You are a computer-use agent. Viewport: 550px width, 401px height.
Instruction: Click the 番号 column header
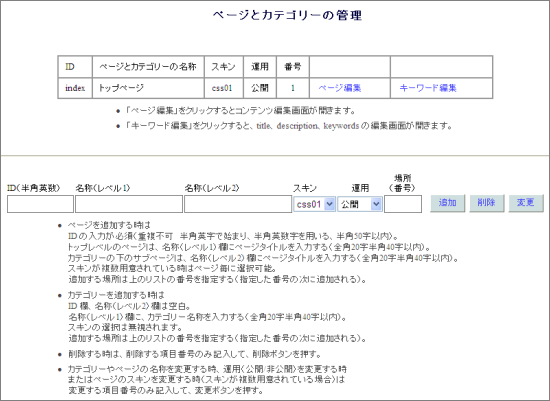pos(293,67)
